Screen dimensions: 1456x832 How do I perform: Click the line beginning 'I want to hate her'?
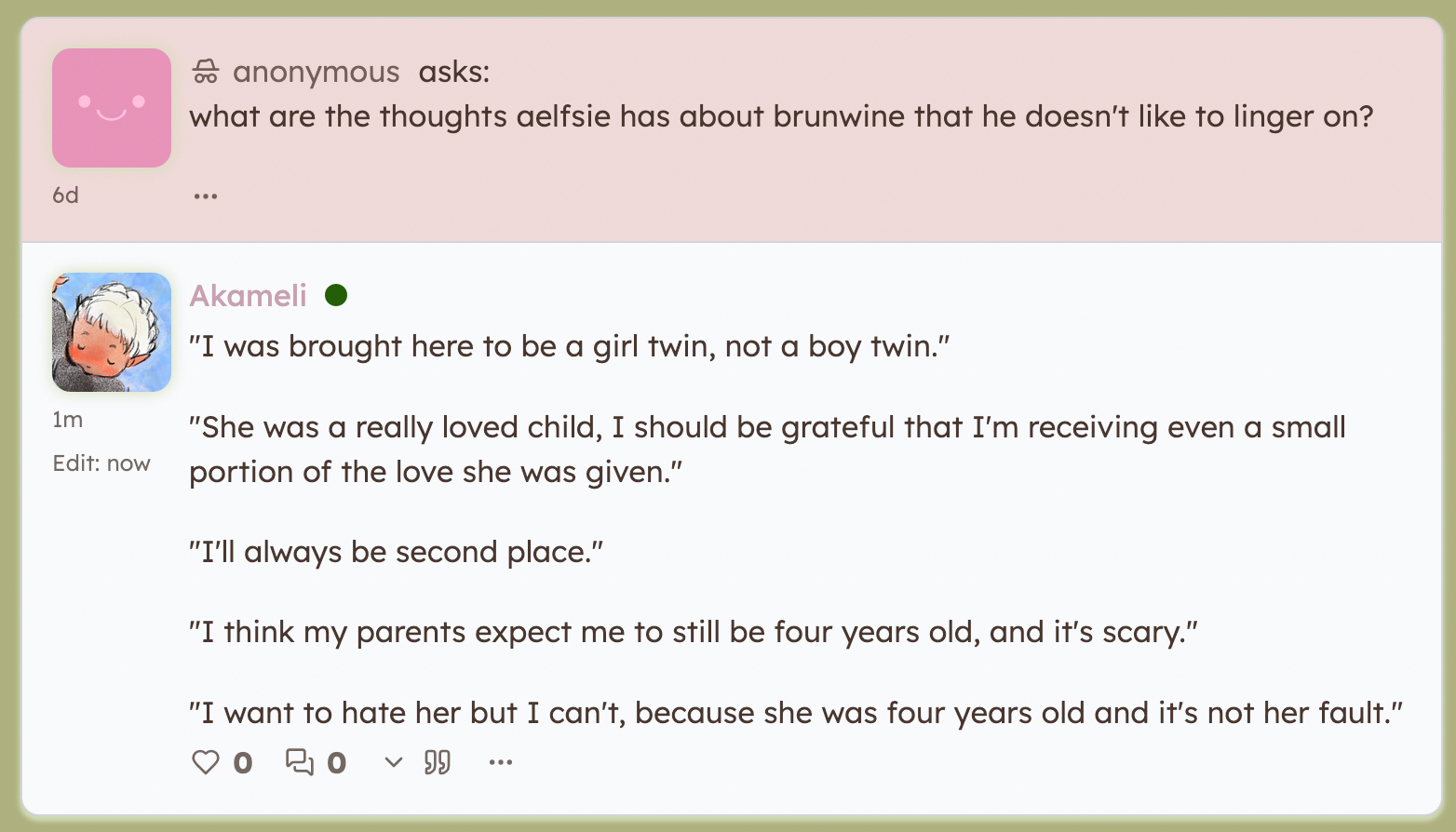coord(795,713)
